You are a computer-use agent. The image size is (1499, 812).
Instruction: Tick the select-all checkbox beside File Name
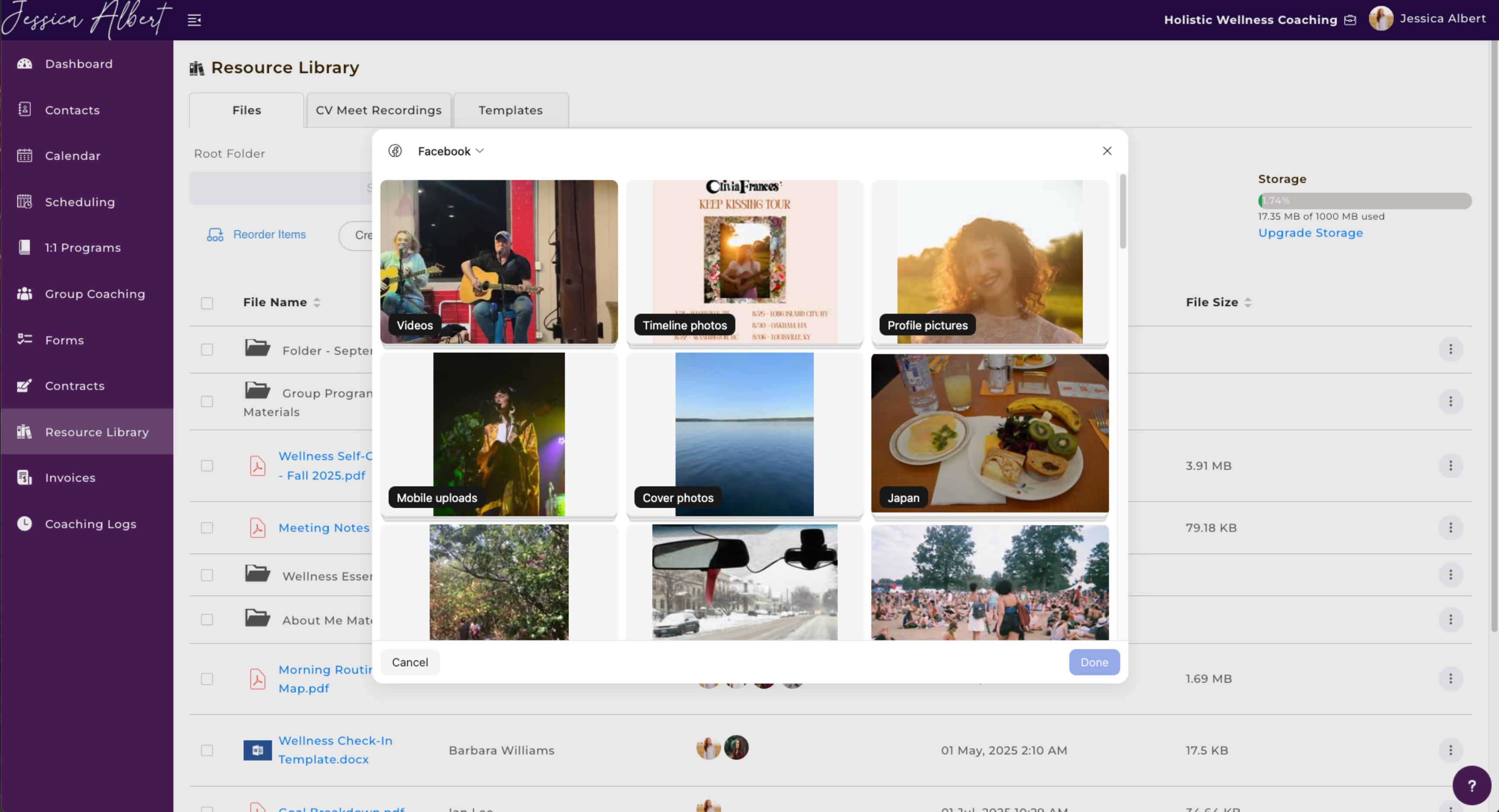(207, 303)
